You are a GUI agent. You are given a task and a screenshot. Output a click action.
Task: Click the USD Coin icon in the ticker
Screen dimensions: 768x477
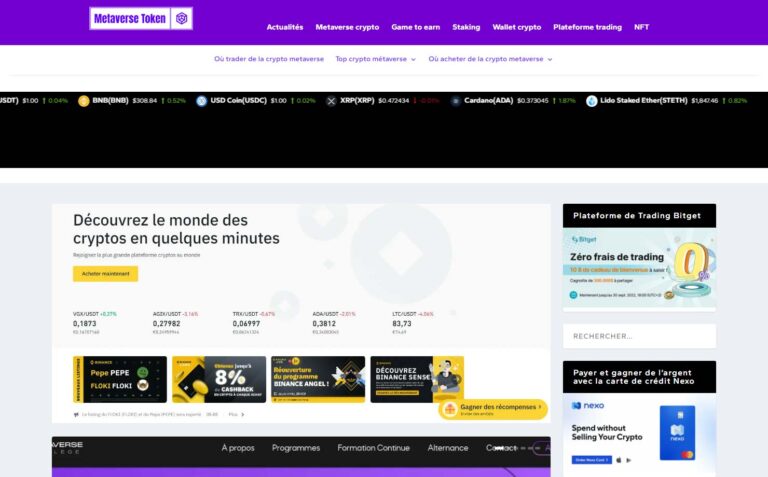201,101
